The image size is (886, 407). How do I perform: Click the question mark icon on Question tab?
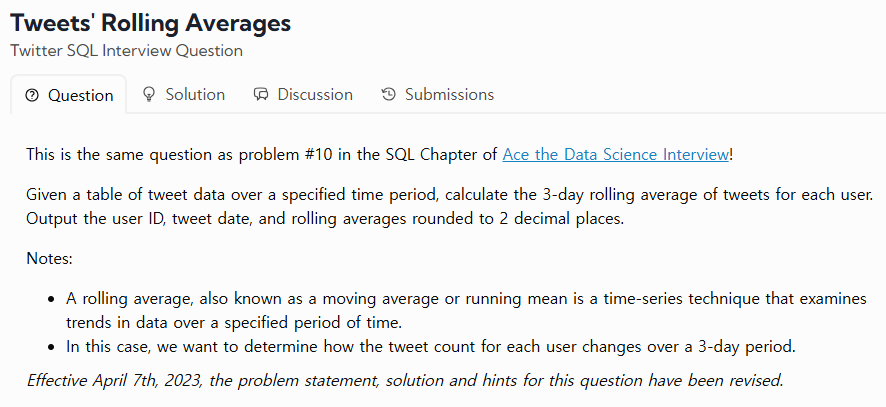(33, 95)
